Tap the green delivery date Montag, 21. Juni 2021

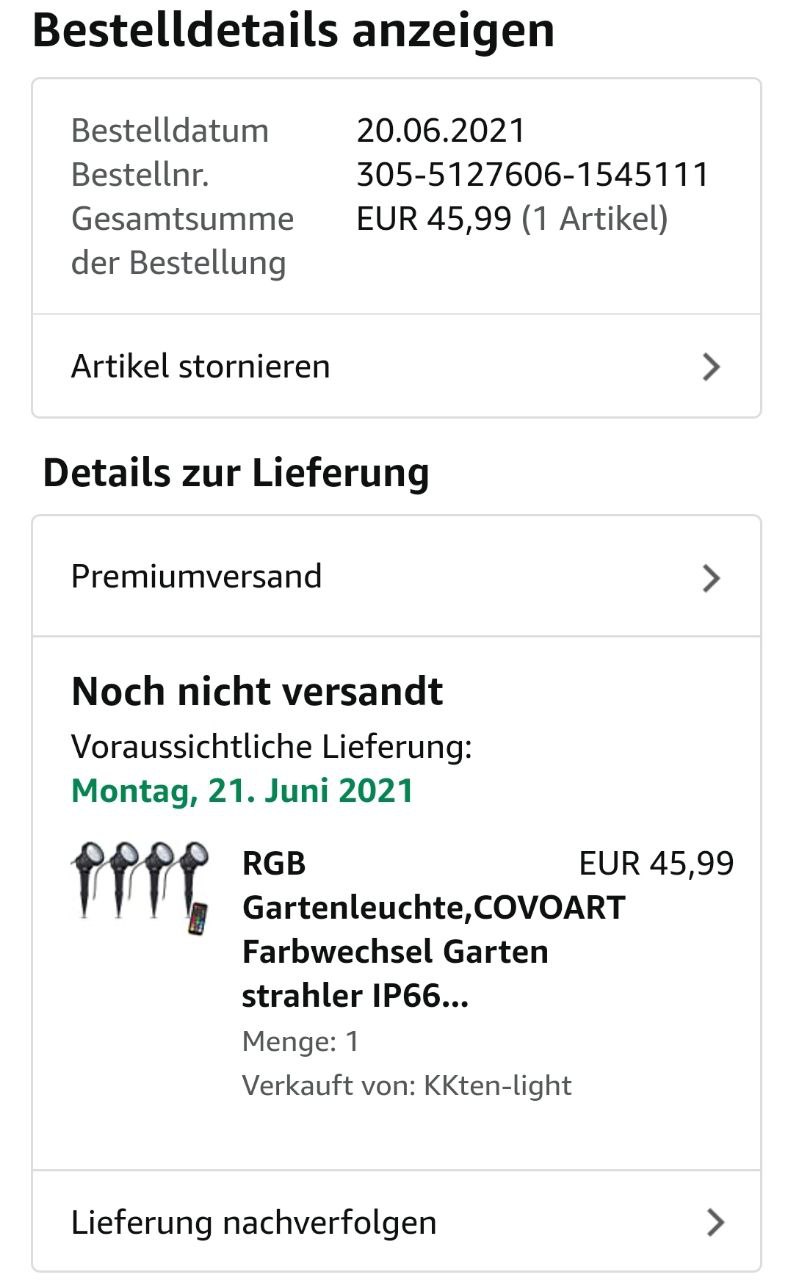click(242, 791)
